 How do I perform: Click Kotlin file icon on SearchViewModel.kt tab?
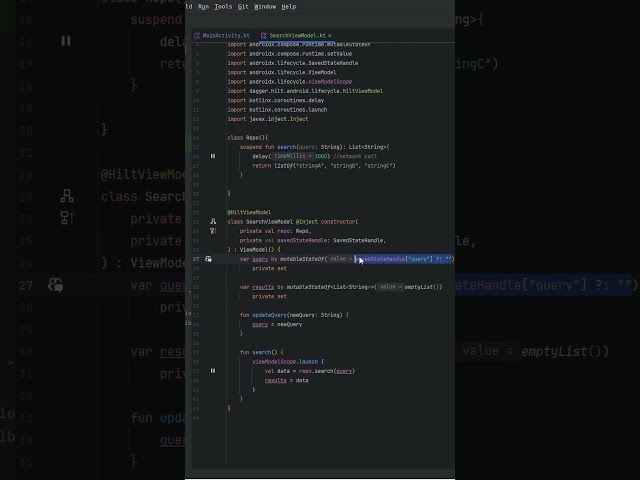point(264,36)
